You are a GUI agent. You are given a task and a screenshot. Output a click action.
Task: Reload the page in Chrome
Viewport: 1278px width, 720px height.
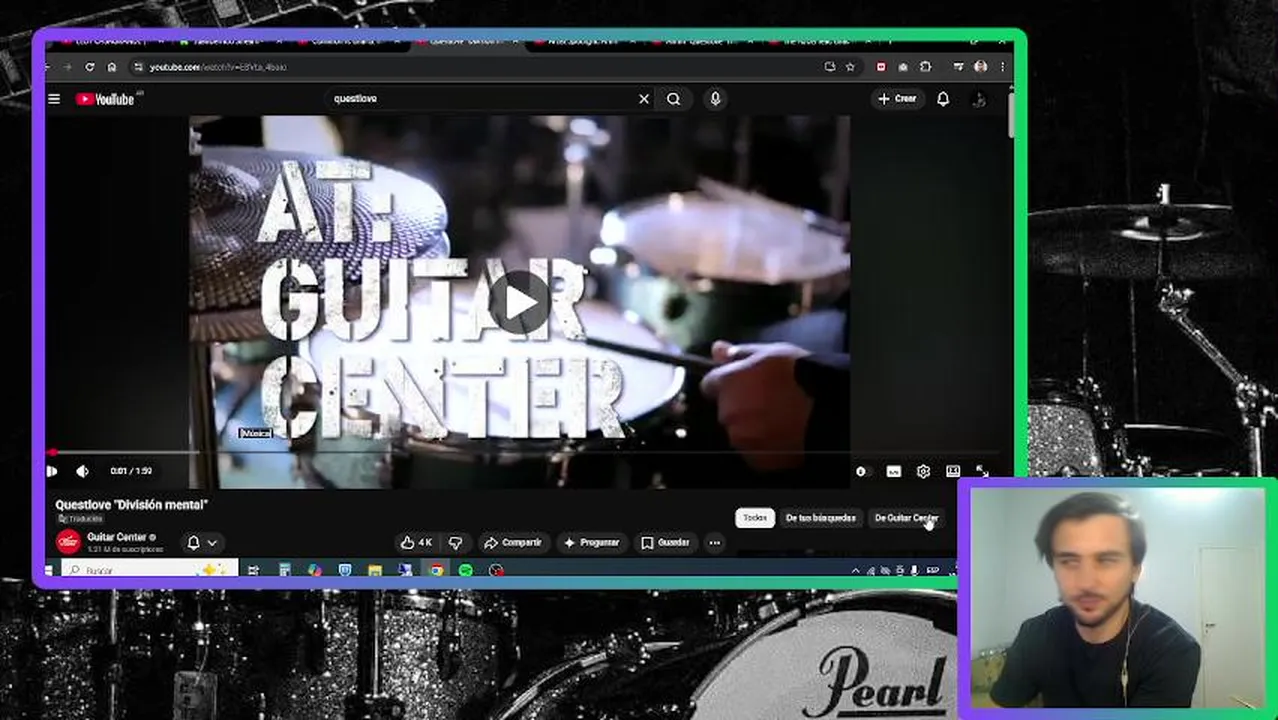pyautogui.click(x=90, y=67)
